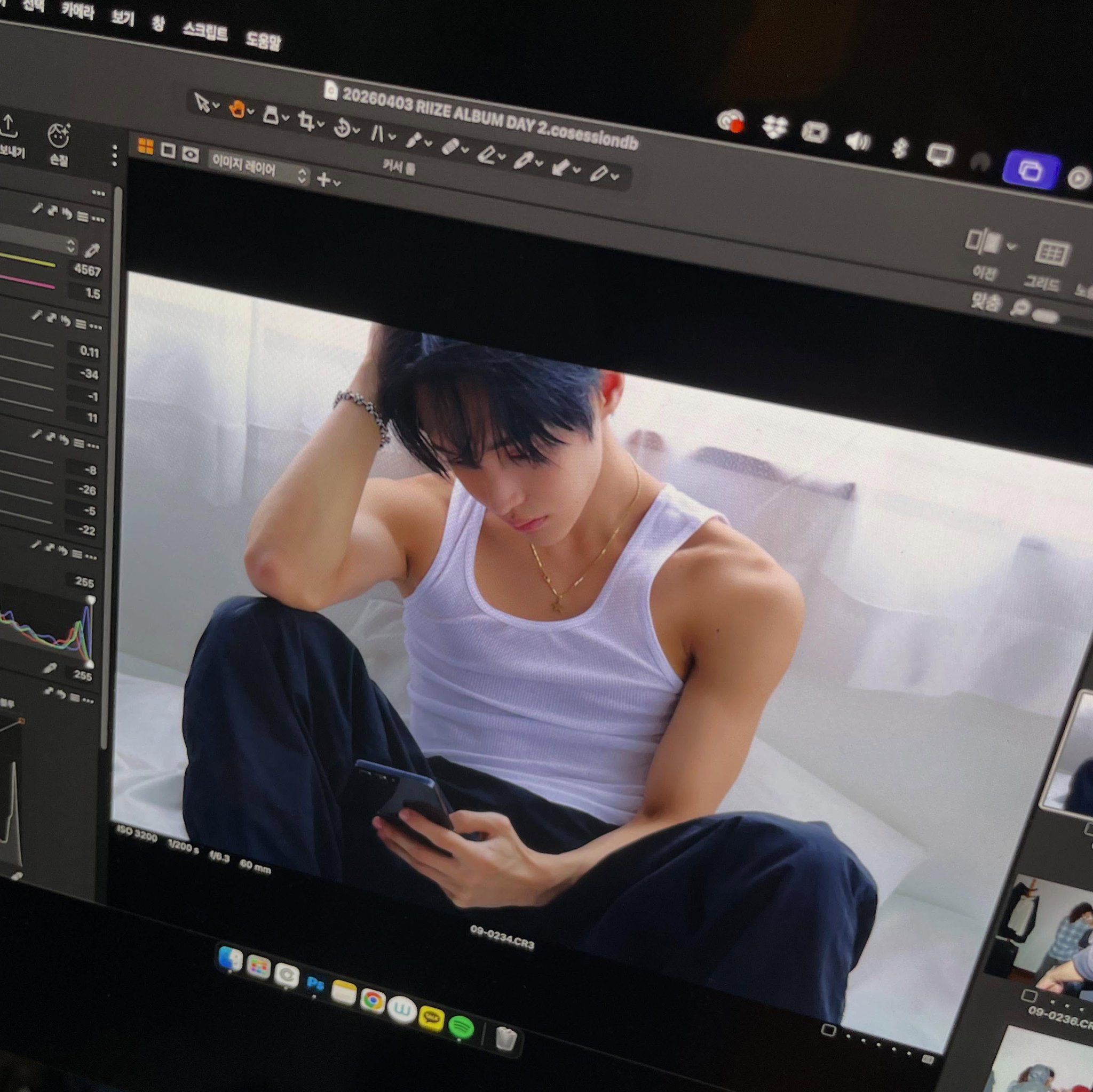Adjust the pink tint slider
This screenshot has height=1092, width=1093.
click(x=27, y=282)
